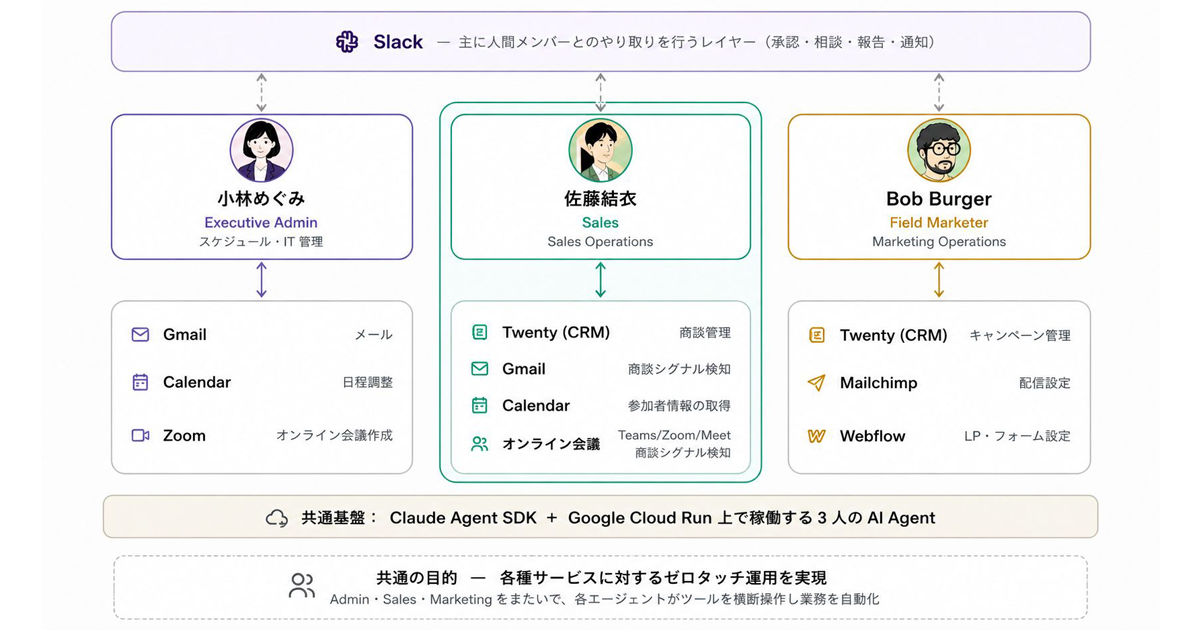Click the Webflow W icon
Screen dimensions: 1200x630
[x=817, y=436]
